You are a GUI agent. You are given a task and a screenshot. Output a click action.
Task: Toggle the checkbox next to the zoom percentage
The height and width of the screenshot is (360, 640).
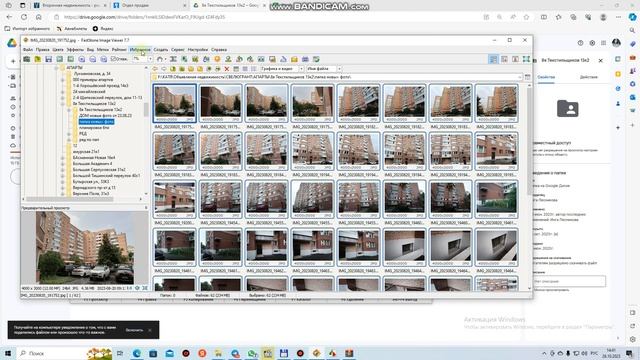click(114, 60)
